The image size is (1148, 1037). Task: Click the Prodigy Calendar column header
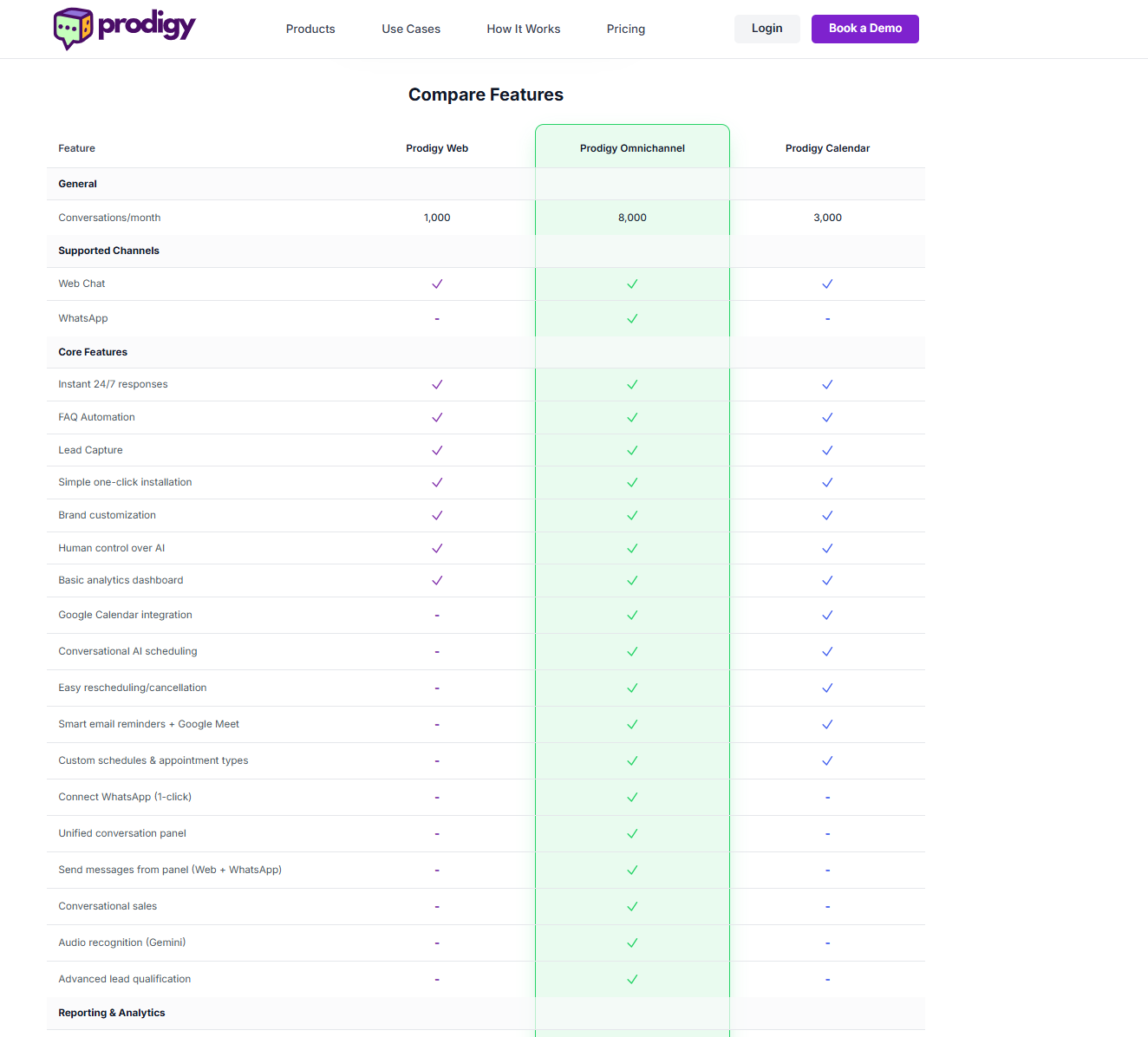[827, 148]
